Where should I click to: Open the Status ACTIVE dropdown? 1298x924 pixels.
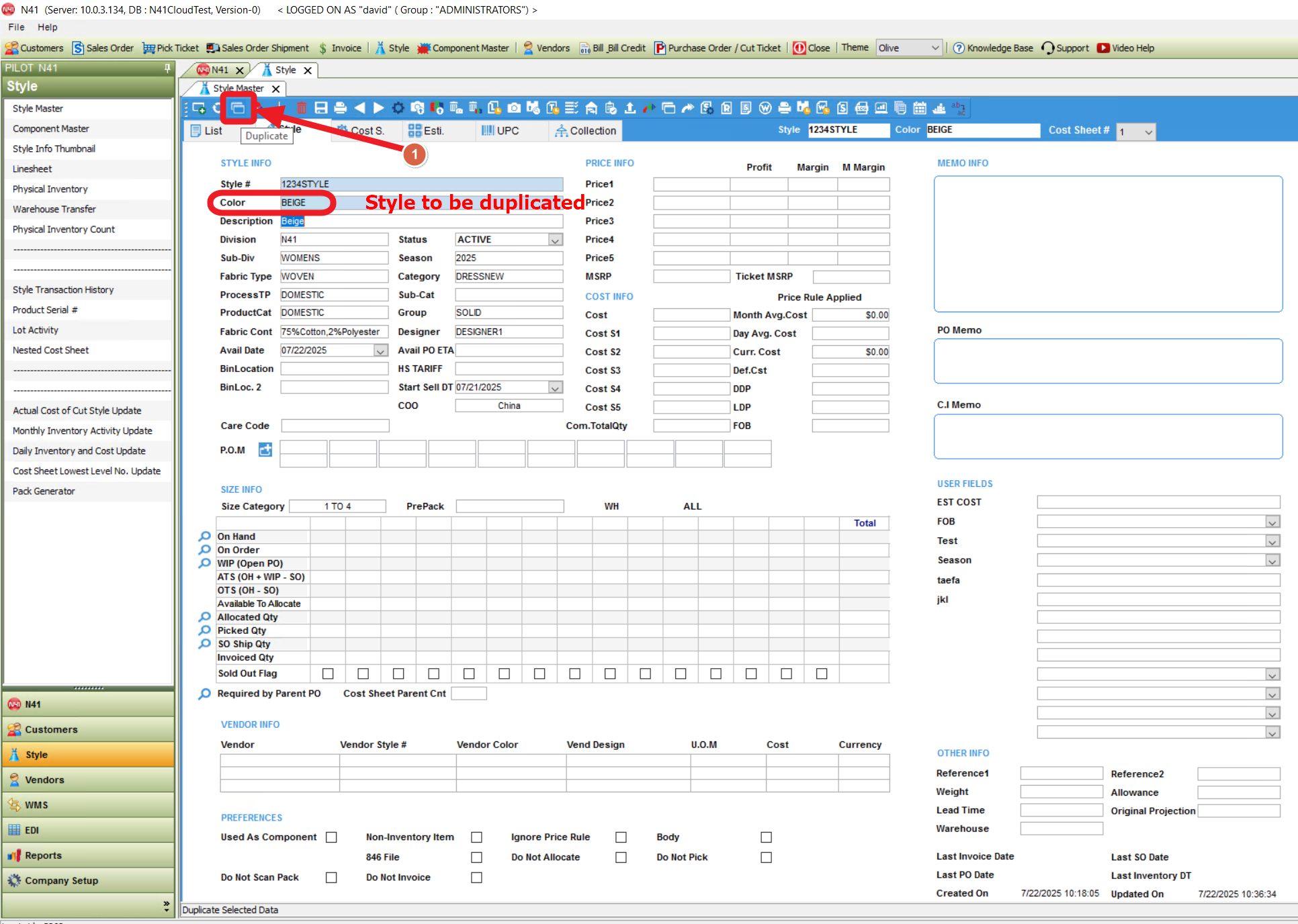pyautogui.click(x=555, y=240)
